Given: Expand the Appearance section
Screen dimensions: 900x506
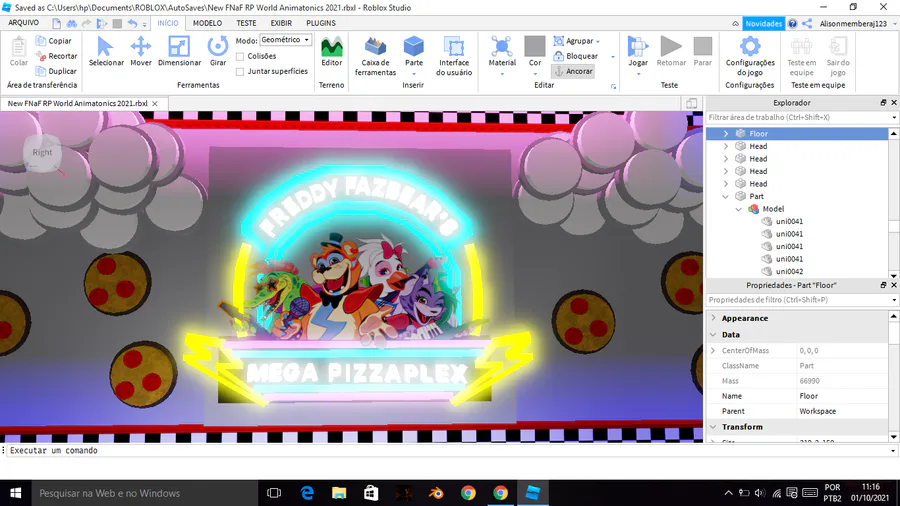Looking at the screenshot, I should [x=713, y=318].
